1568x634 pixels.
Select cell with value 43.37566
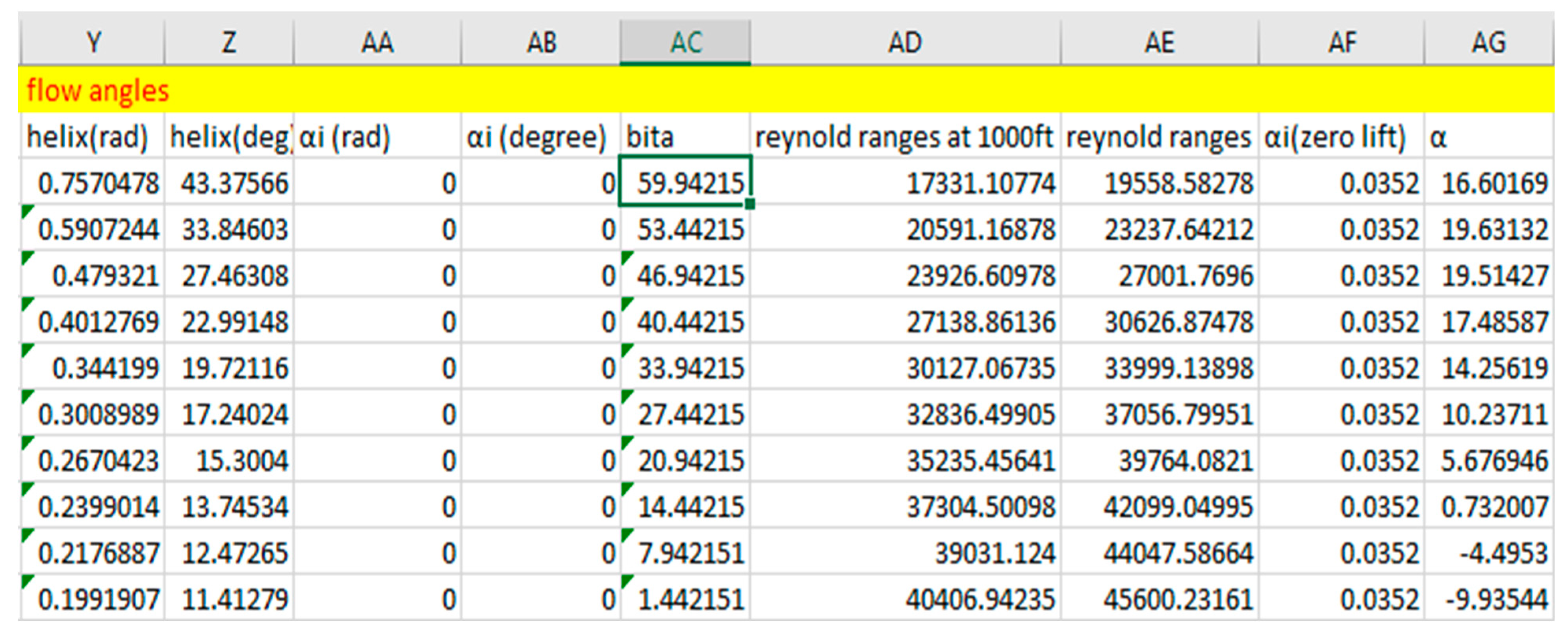[x=234, y=183]
